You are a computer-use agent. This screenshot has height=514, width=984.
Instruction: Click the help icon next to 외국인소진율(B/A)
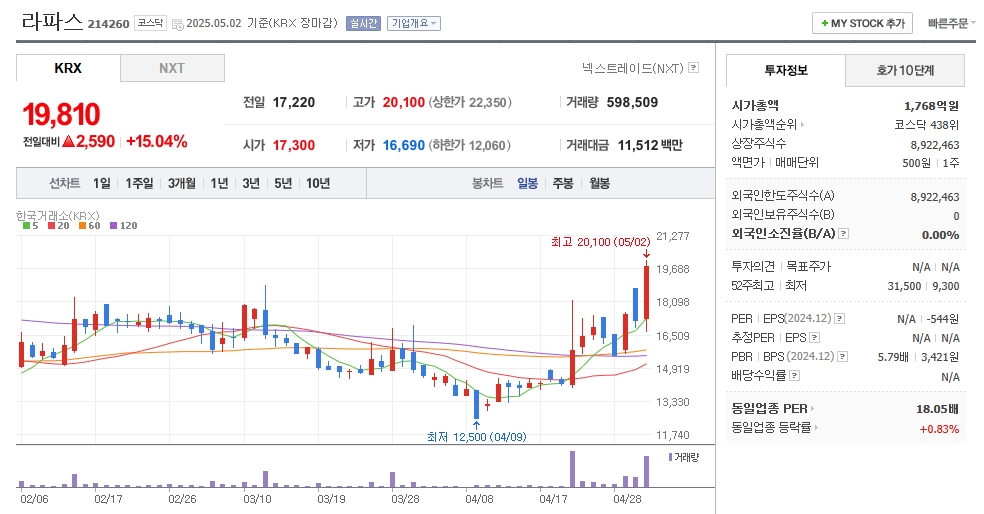843,233
